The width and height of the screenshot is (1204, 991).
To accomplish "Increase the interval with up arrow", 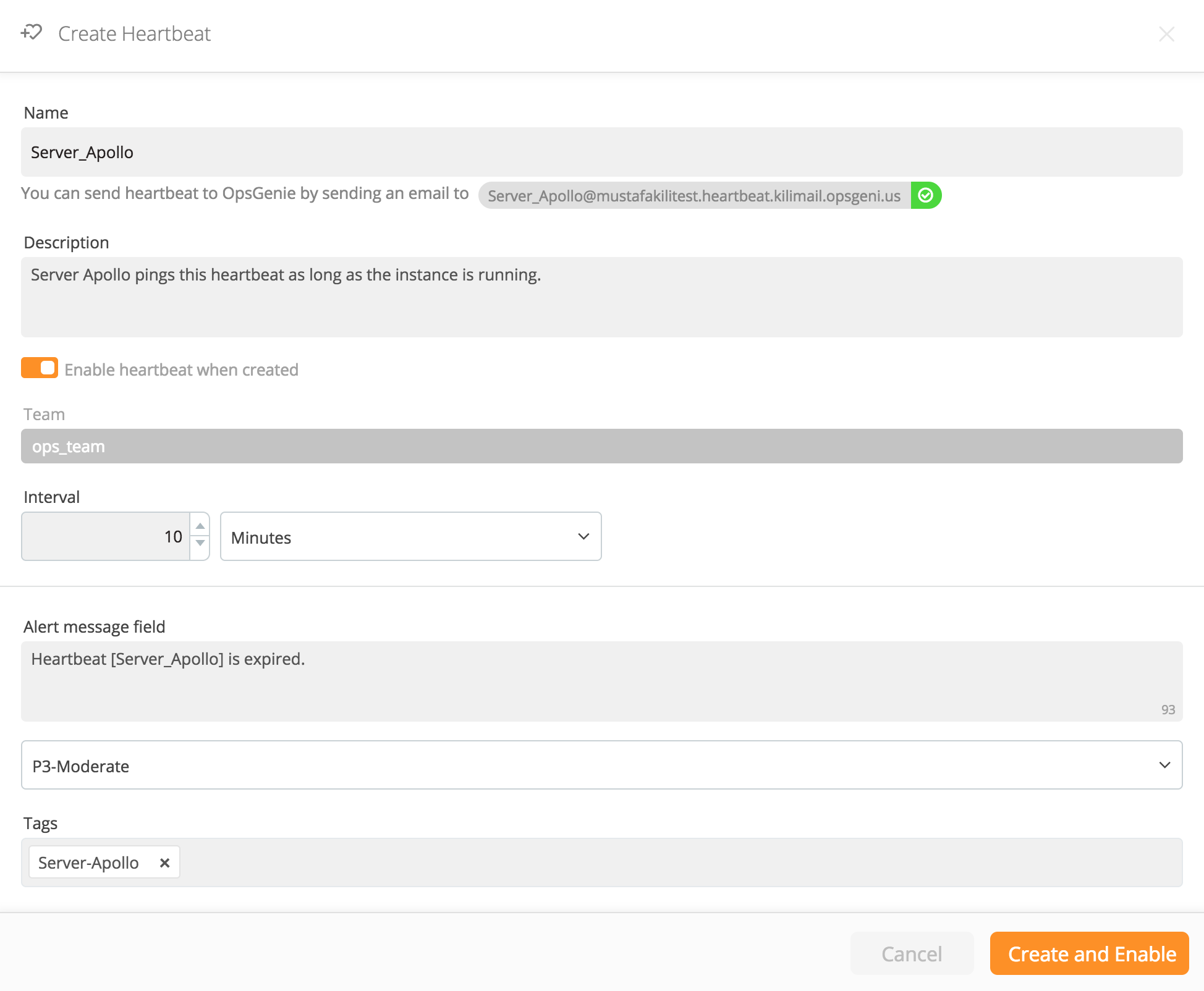I will click(200, 526).
